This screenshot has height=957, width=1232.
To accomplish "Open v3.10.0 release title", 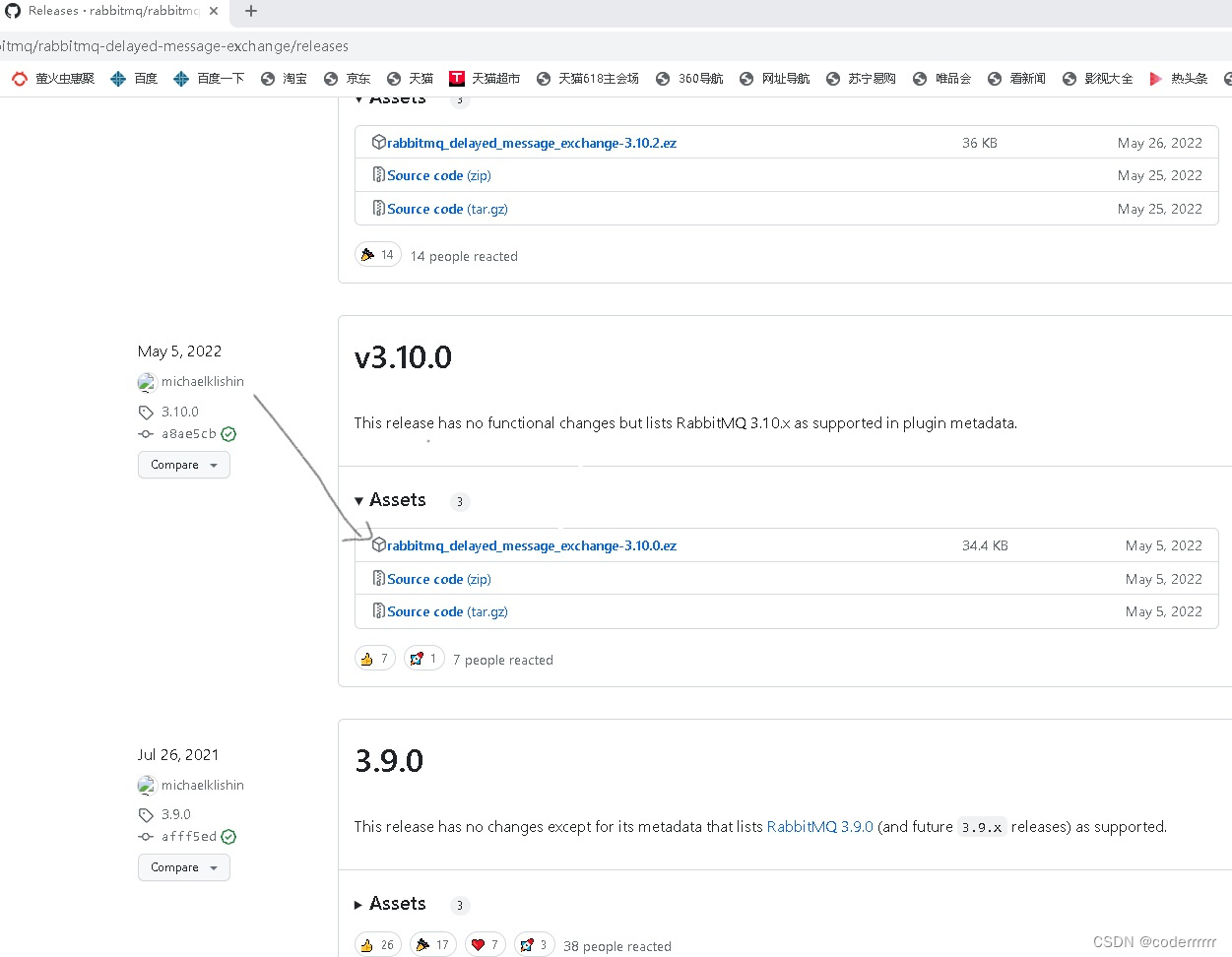I will pos(403,356).
